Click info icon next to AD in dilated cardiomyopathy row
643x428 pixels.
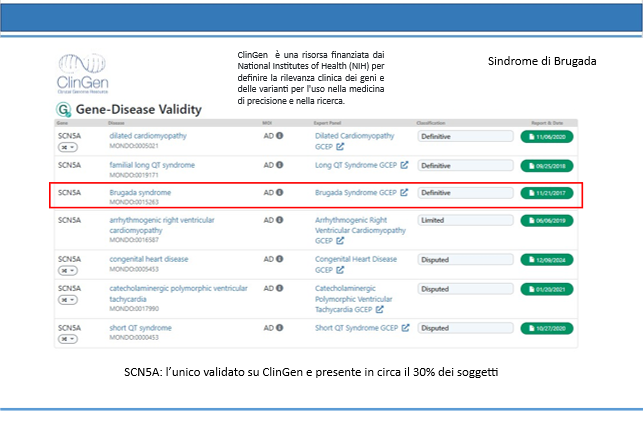(x=280, y=136)
